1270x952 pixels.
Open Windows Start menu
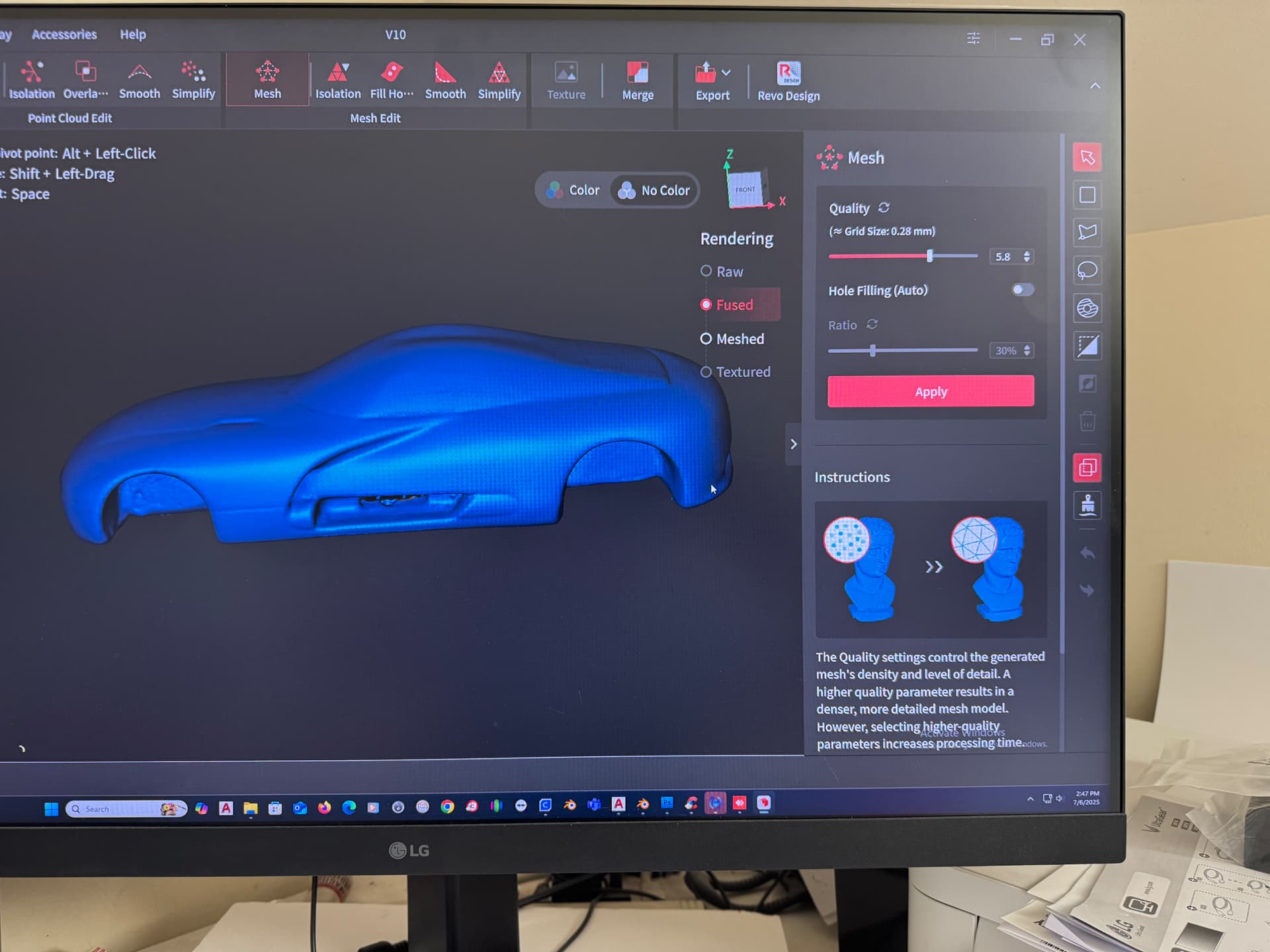[x=51, y=809]
